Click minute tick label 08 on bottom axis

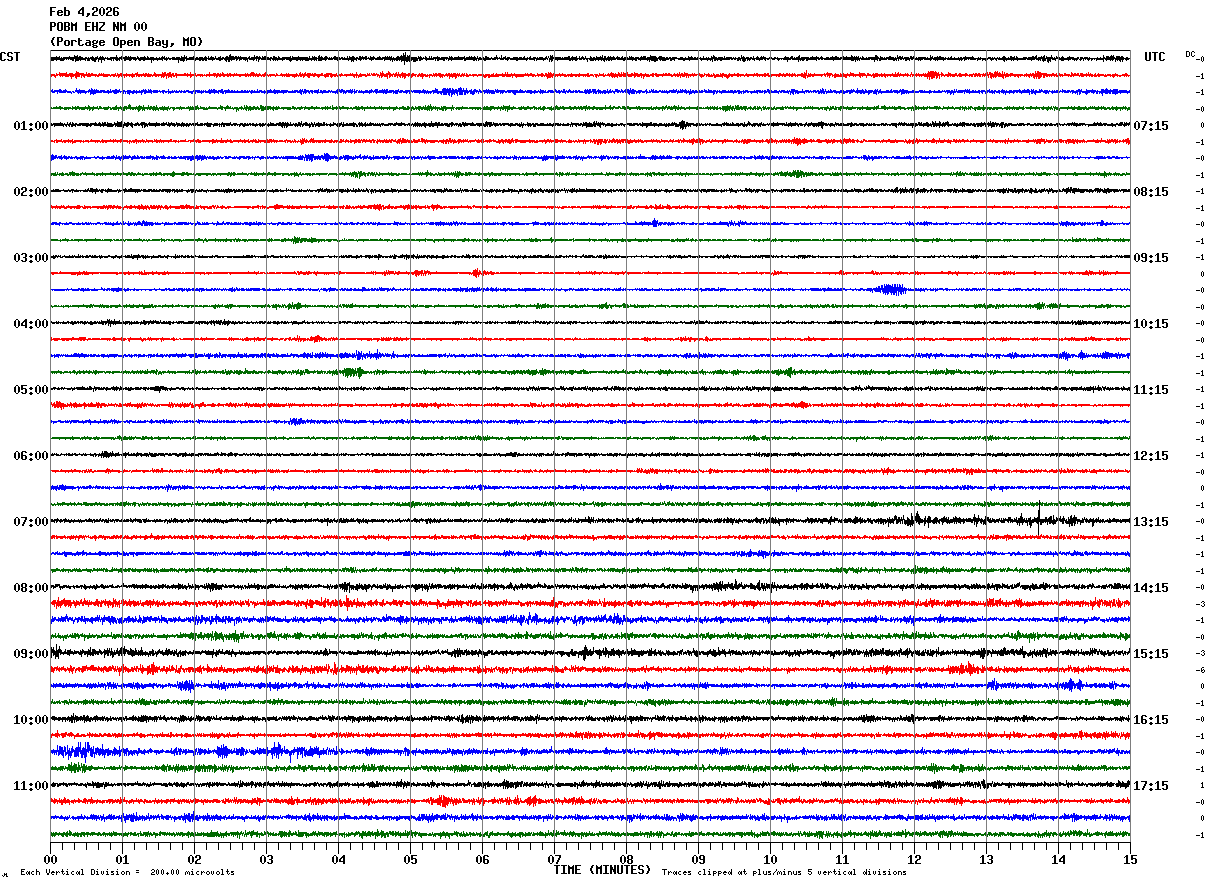click(626, 859)
